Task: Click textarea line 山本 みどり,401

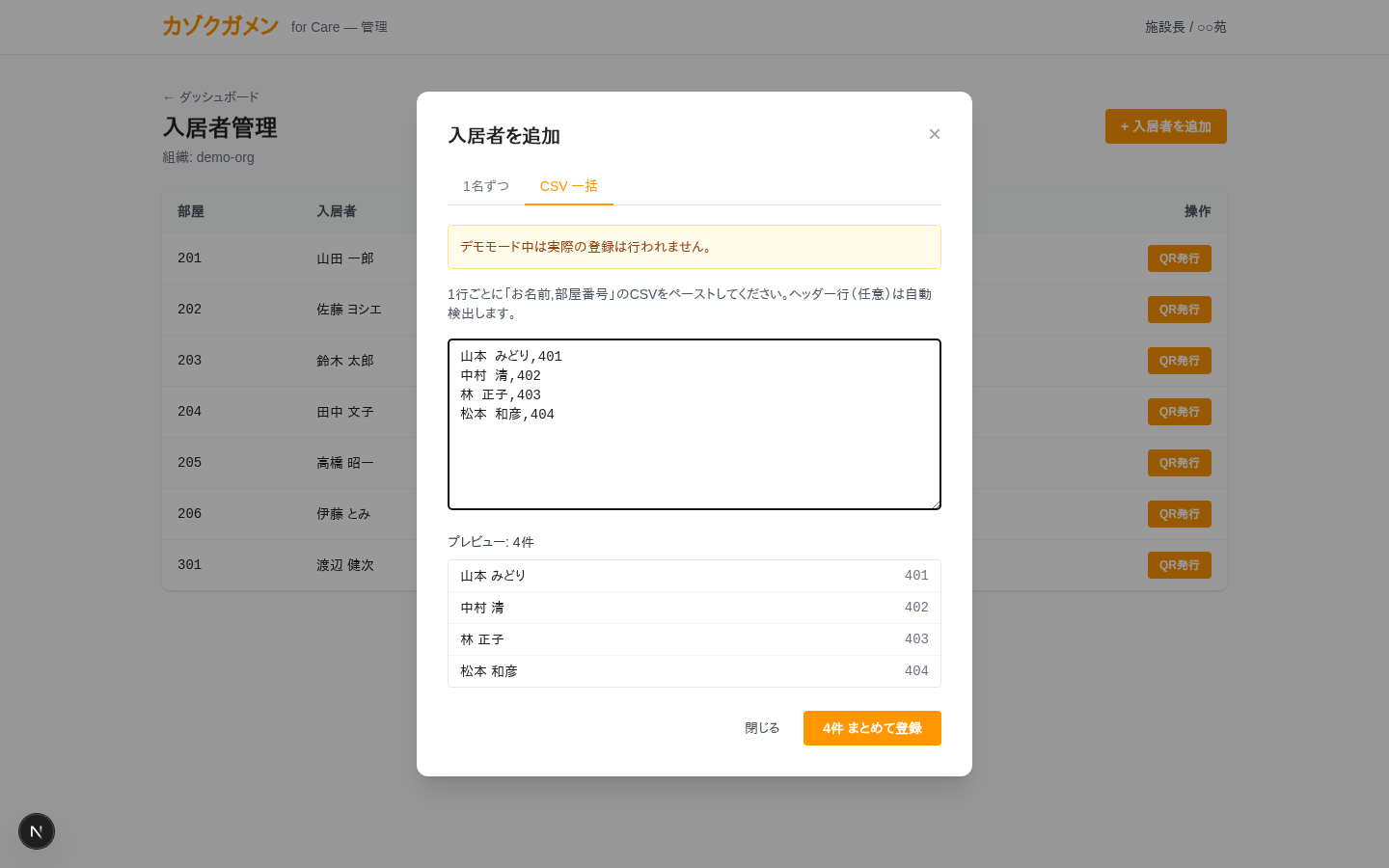Action: tap(511, 357)
